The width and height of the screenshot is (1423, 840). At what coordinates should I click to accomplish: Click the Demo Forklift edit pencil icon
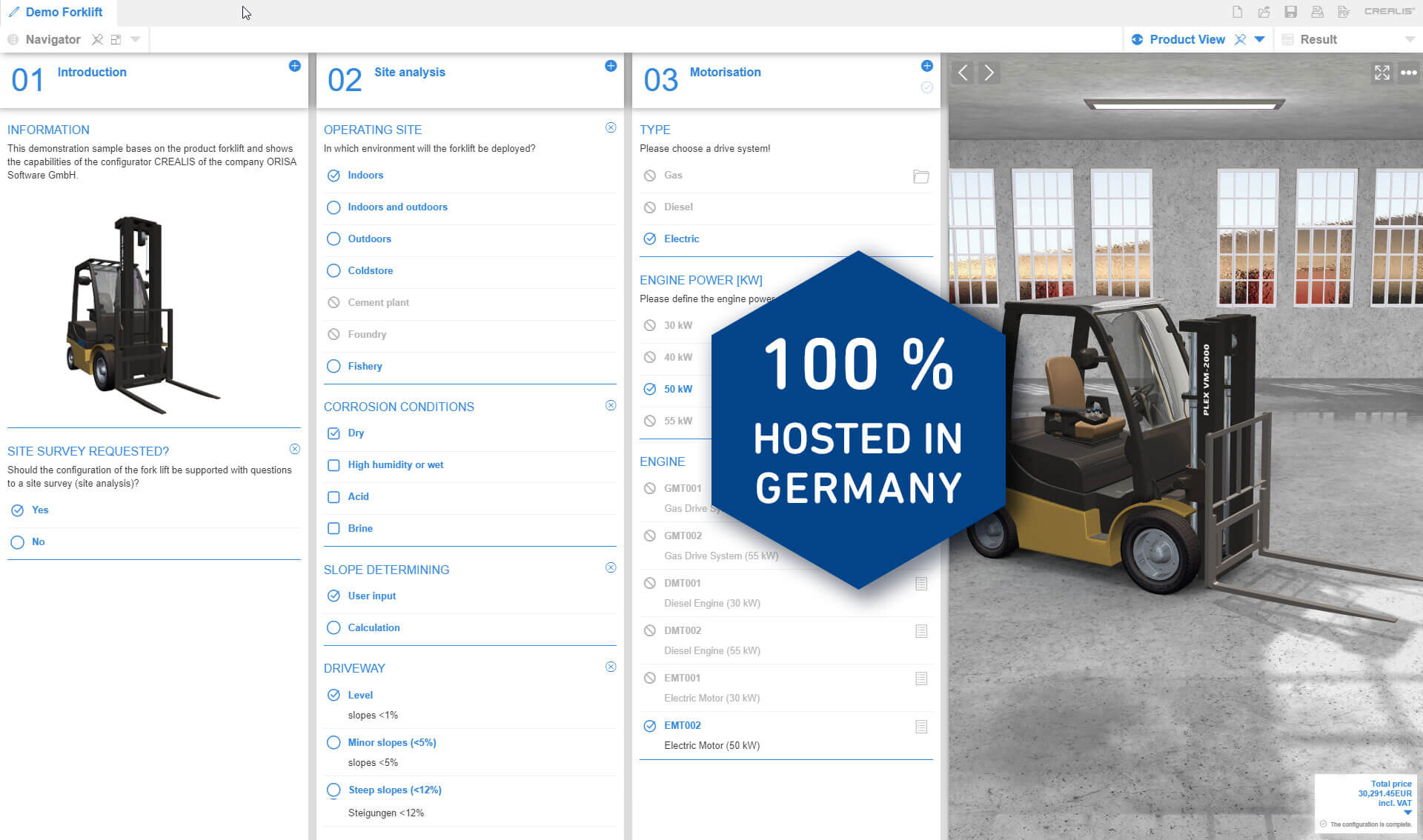pyautogui.click(x=14, y=12)
